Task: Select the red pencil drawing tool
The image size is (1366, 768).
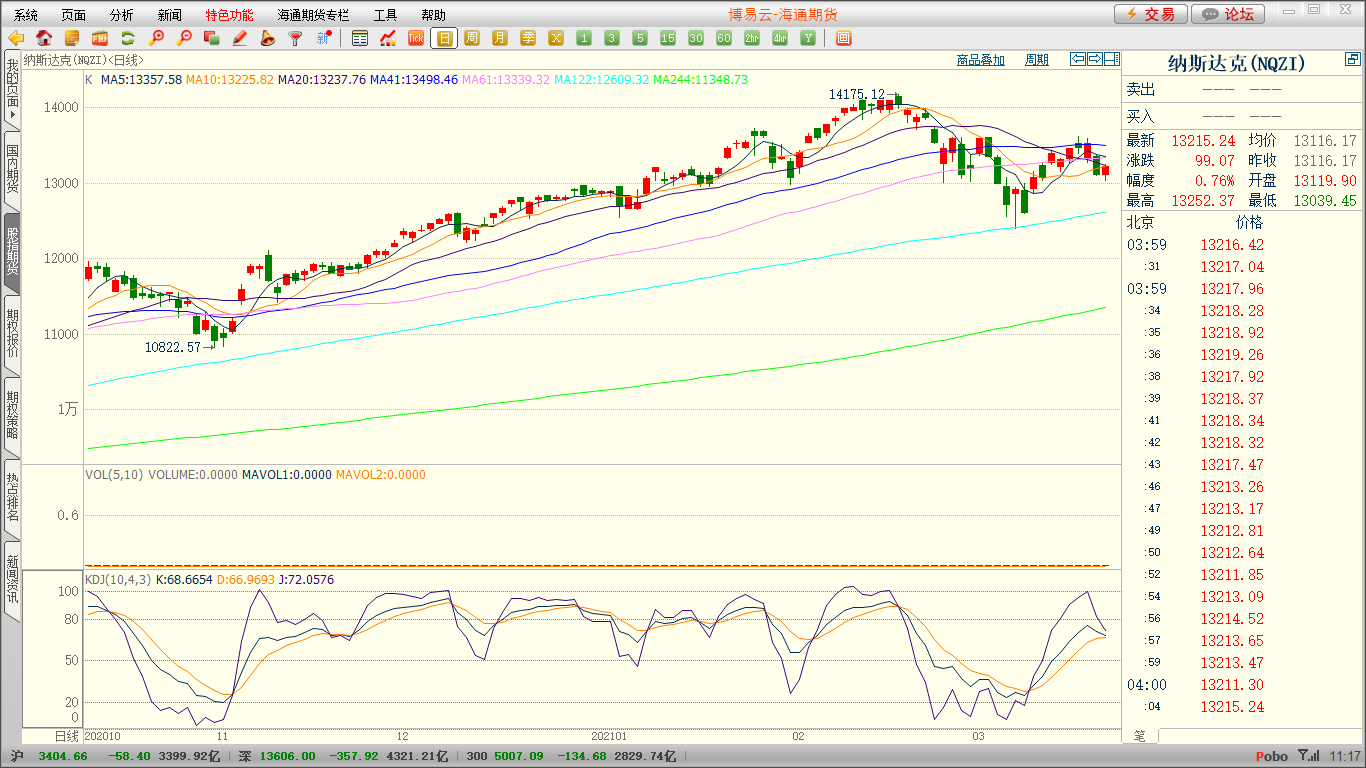Action: [240, 38]
